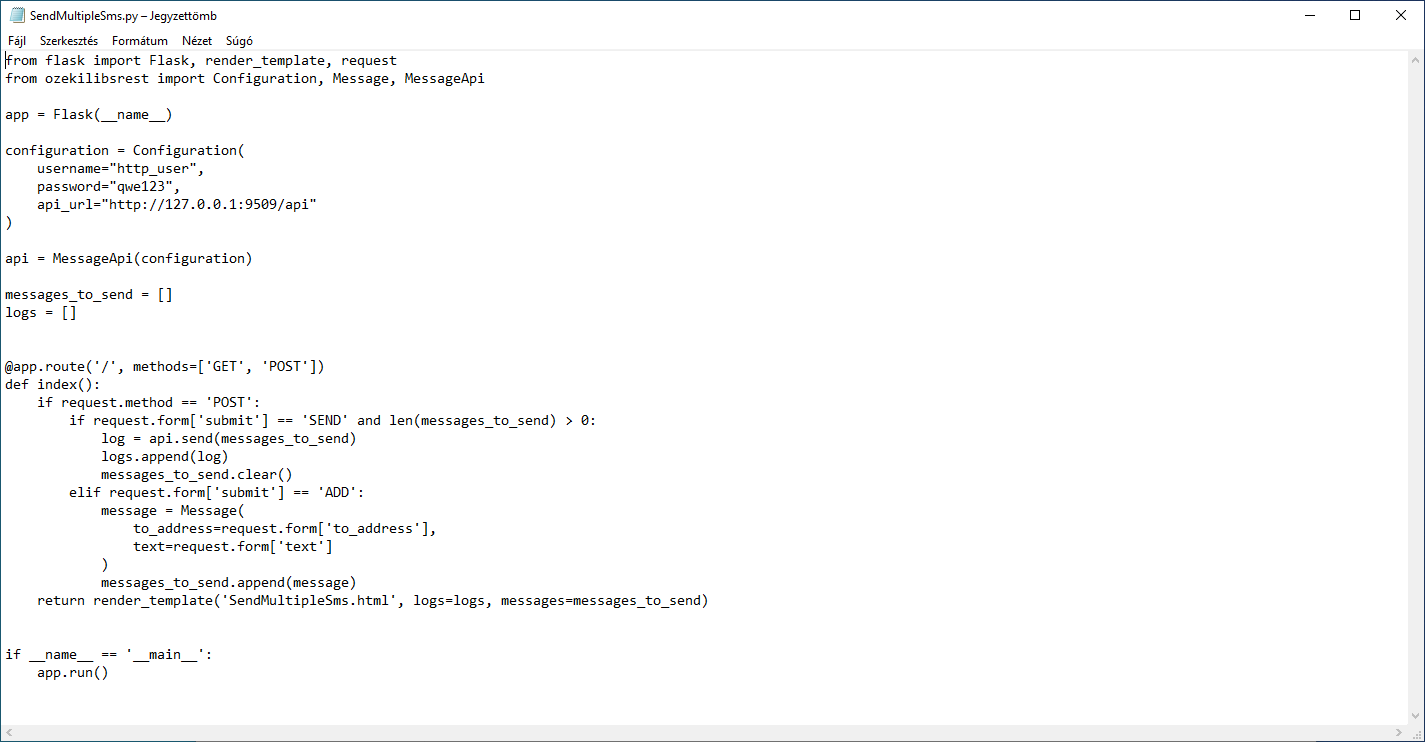Viewport: 1425px width, 742px height.
Task: Click the 'messages_to_send = []' line
Action: [x=89, y=294]
